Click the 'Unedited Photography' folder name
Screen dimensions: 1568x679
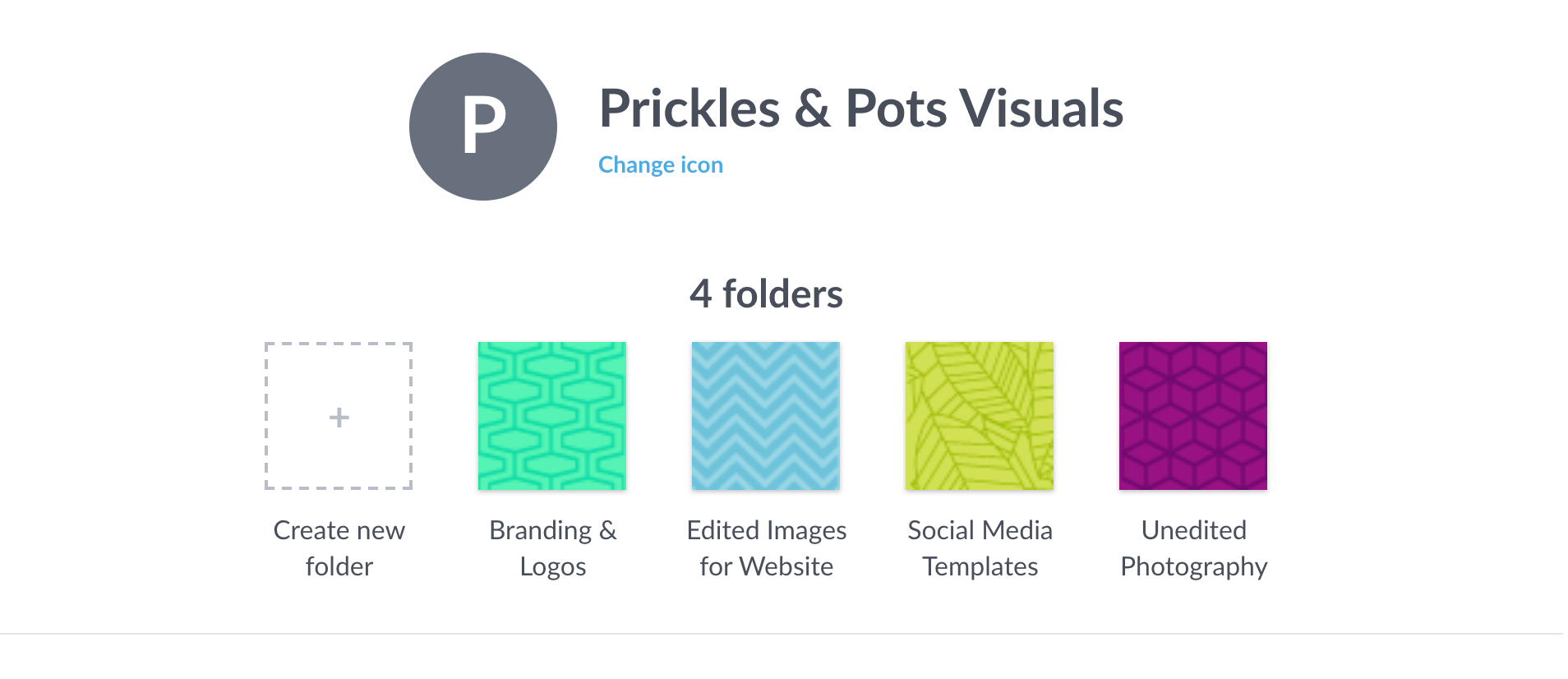pyautogui.click(x=1193, y=548)
